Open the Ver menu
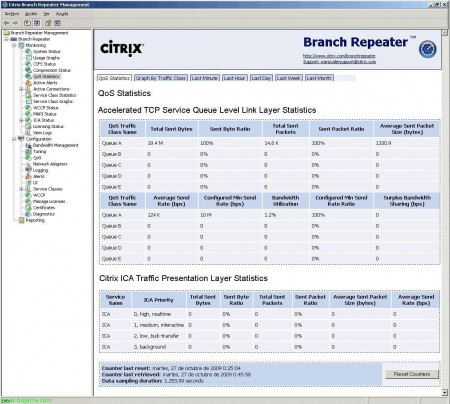The width and height of the screenshot is (450, 404). (x=46, y=14)
